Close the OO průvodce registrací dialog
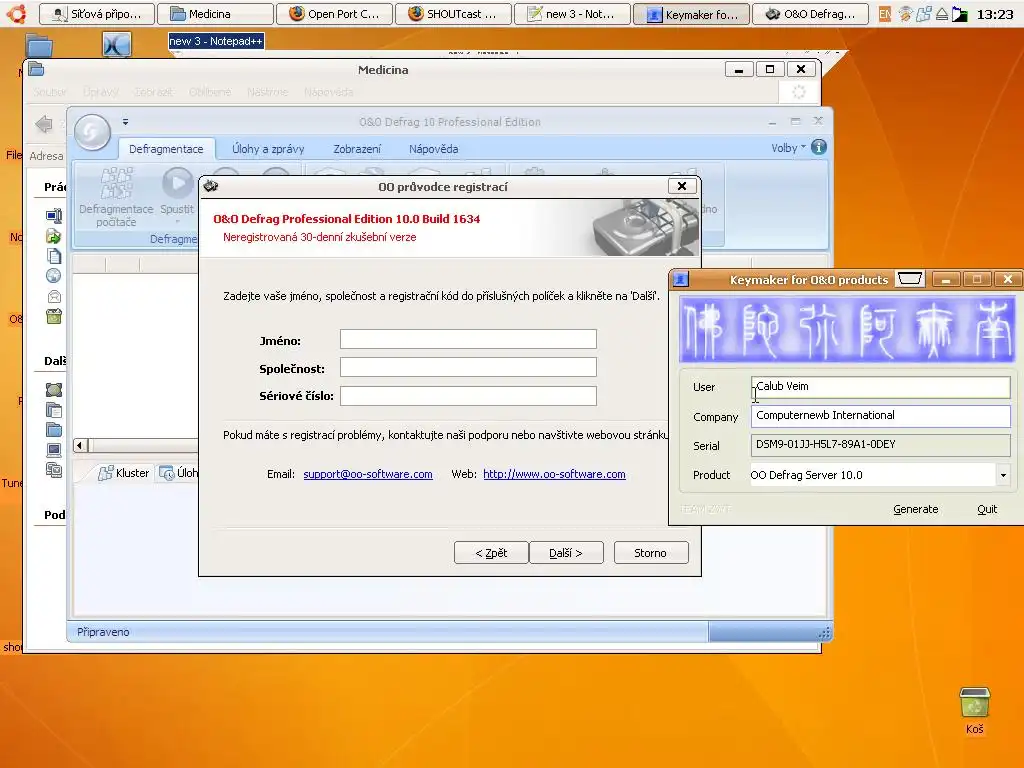The image size is (1024, 768). (682, 186)
